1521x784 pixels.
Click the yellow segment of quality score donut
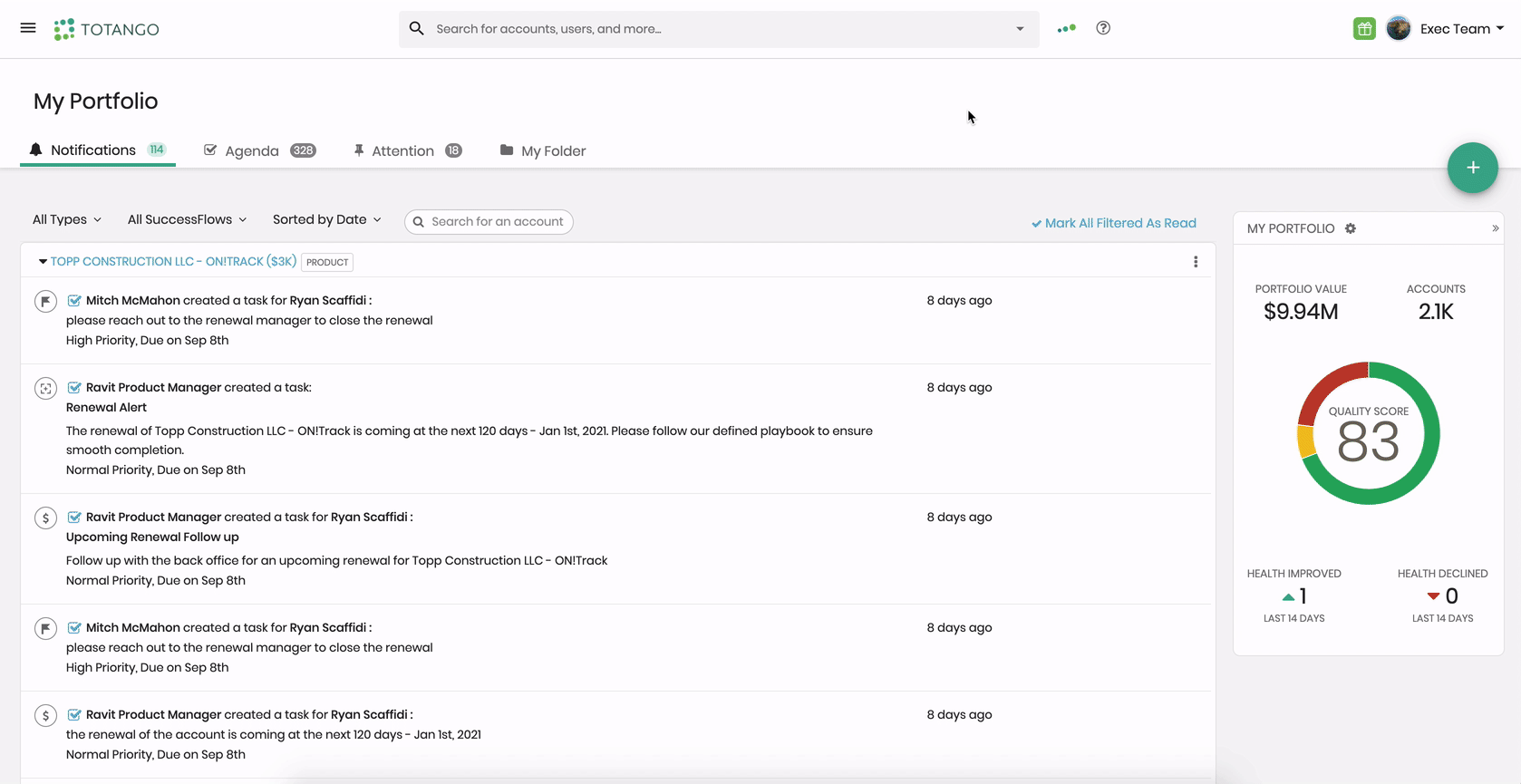(x=1306, y=442)
